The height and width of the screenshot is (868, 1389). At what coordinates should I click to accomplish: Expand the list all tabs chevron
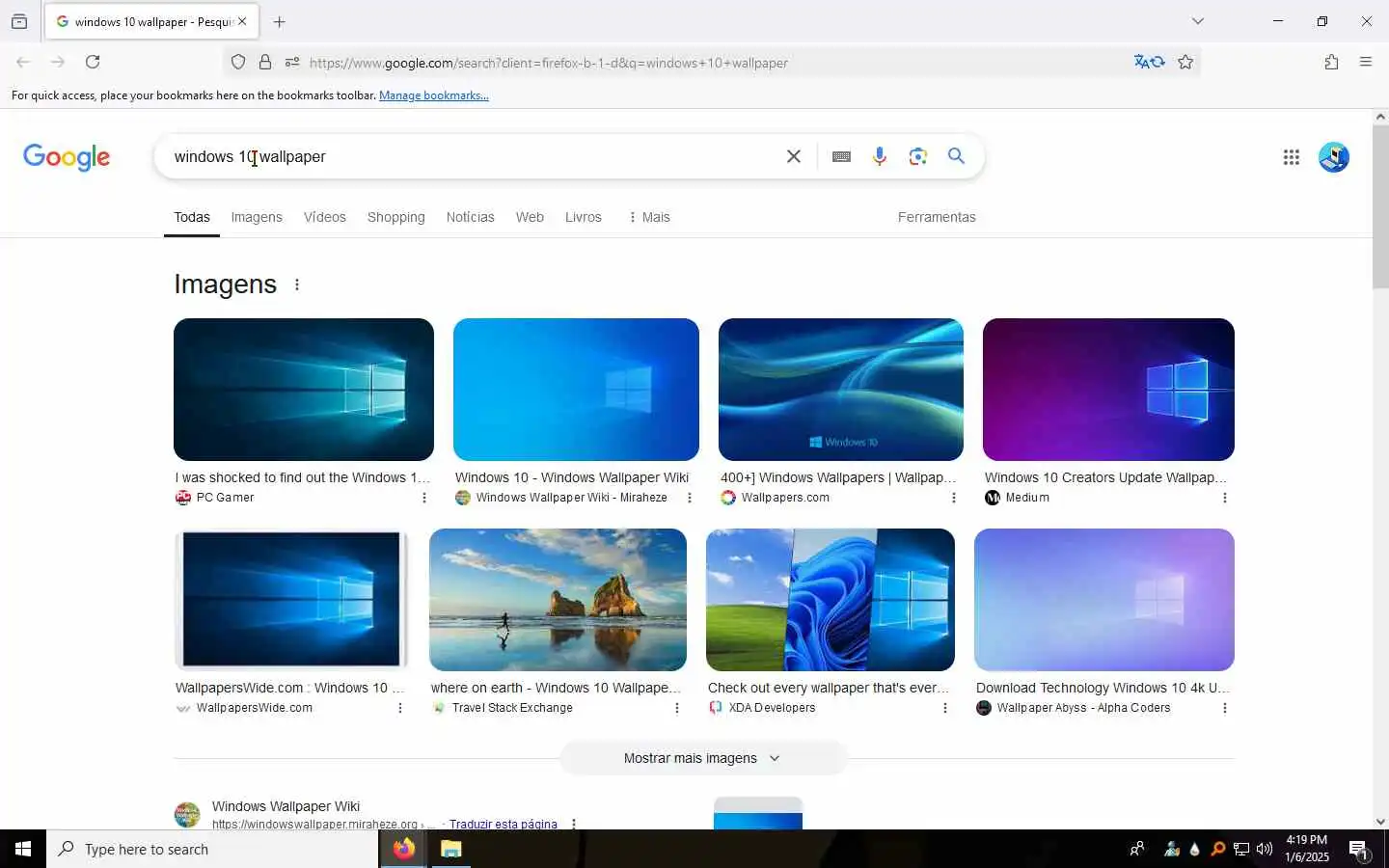1198,21
